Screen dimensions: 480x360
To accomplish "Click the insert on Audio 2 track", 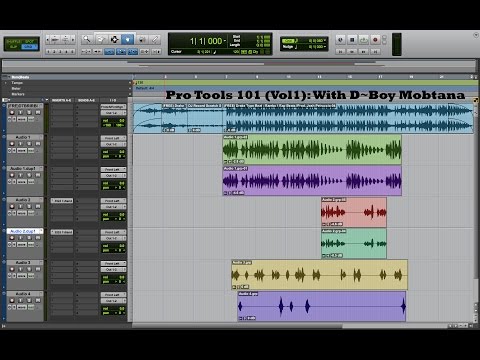I will click(x=62, y=201).
